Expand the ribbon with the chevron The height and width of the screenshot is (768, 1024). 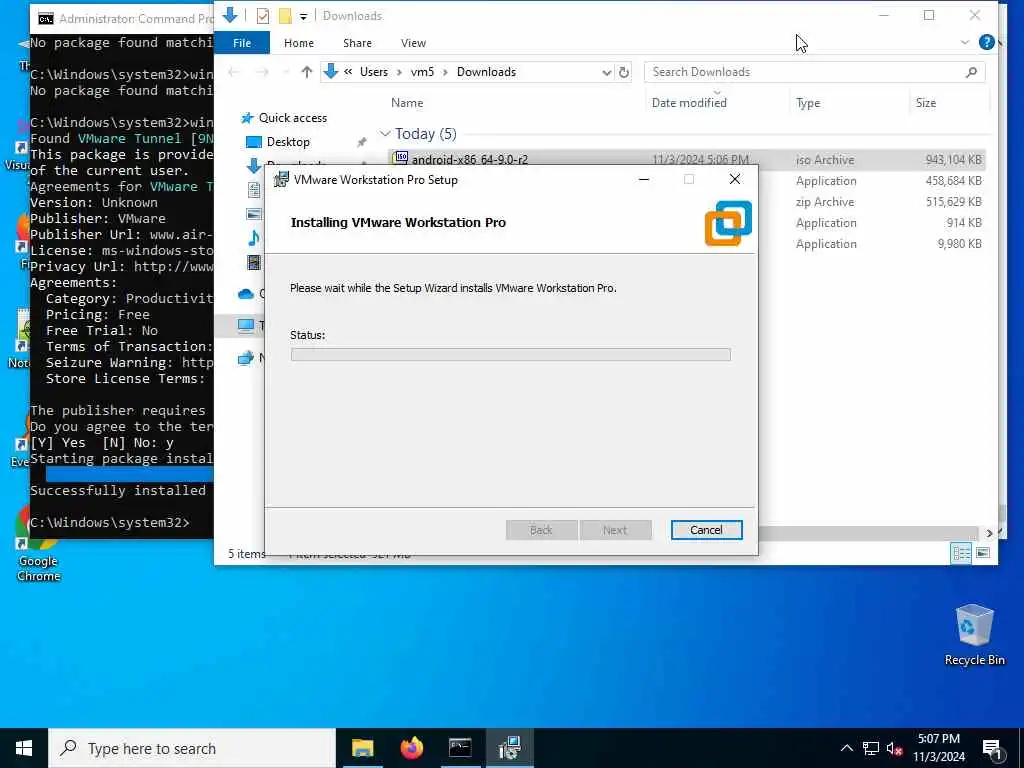(x=965, y=42)
